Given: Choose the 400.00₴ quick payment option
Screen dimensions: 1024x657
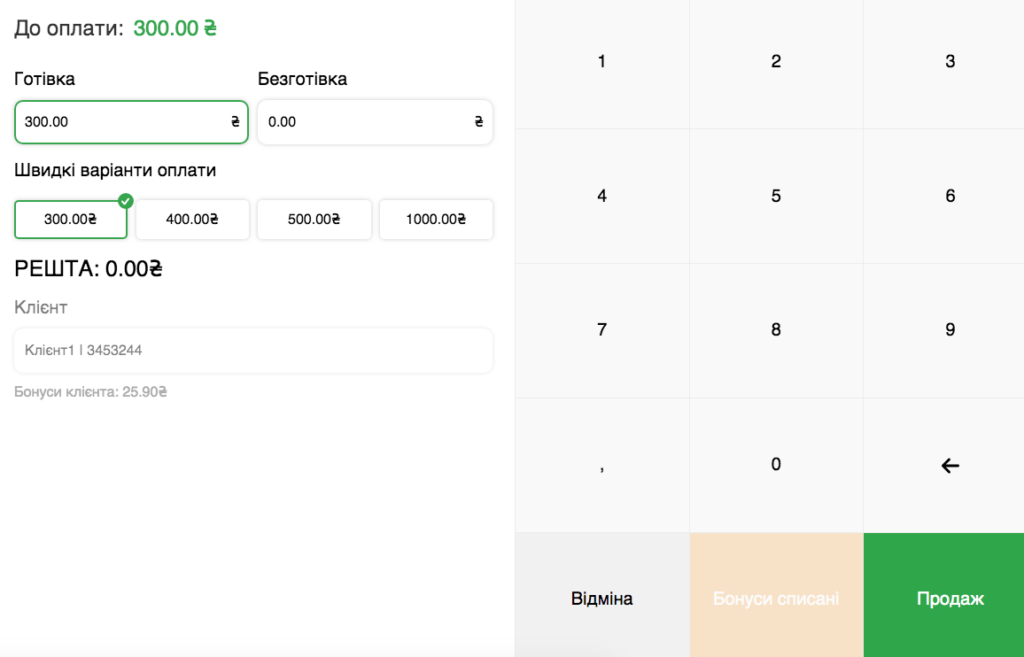Looking at the screenshot, I should tap(192, 220).
